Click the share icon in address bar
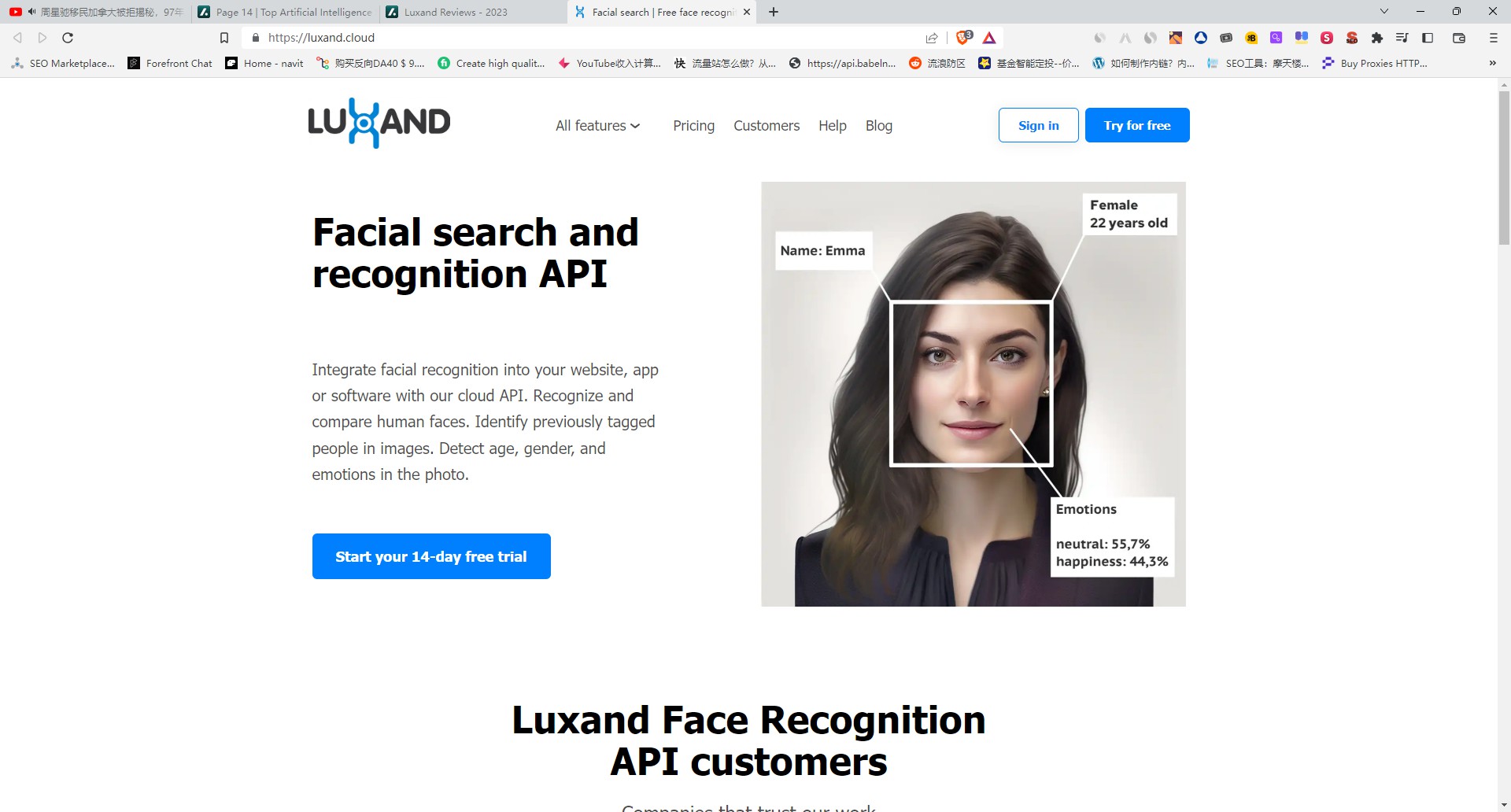Image resolution: width=1511 pixels, height=812 pixels. [932, 38]
